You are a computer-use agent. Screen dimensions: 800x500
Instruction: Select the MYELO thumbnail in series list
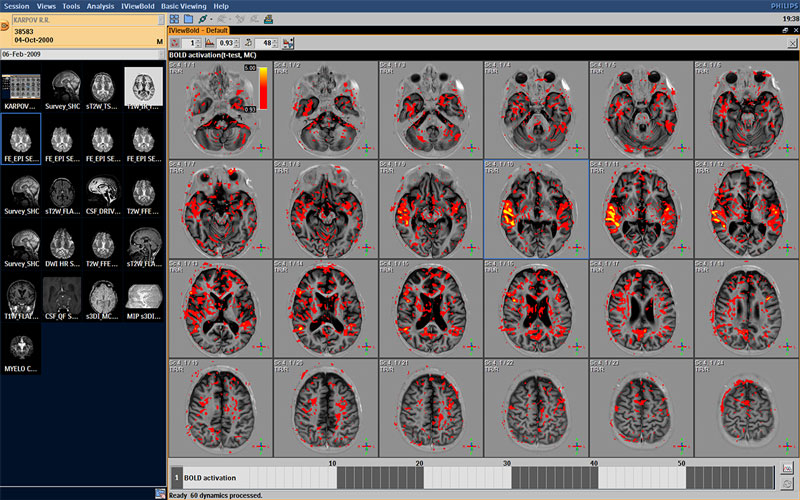pyautogui.click(x=22, y=346)
